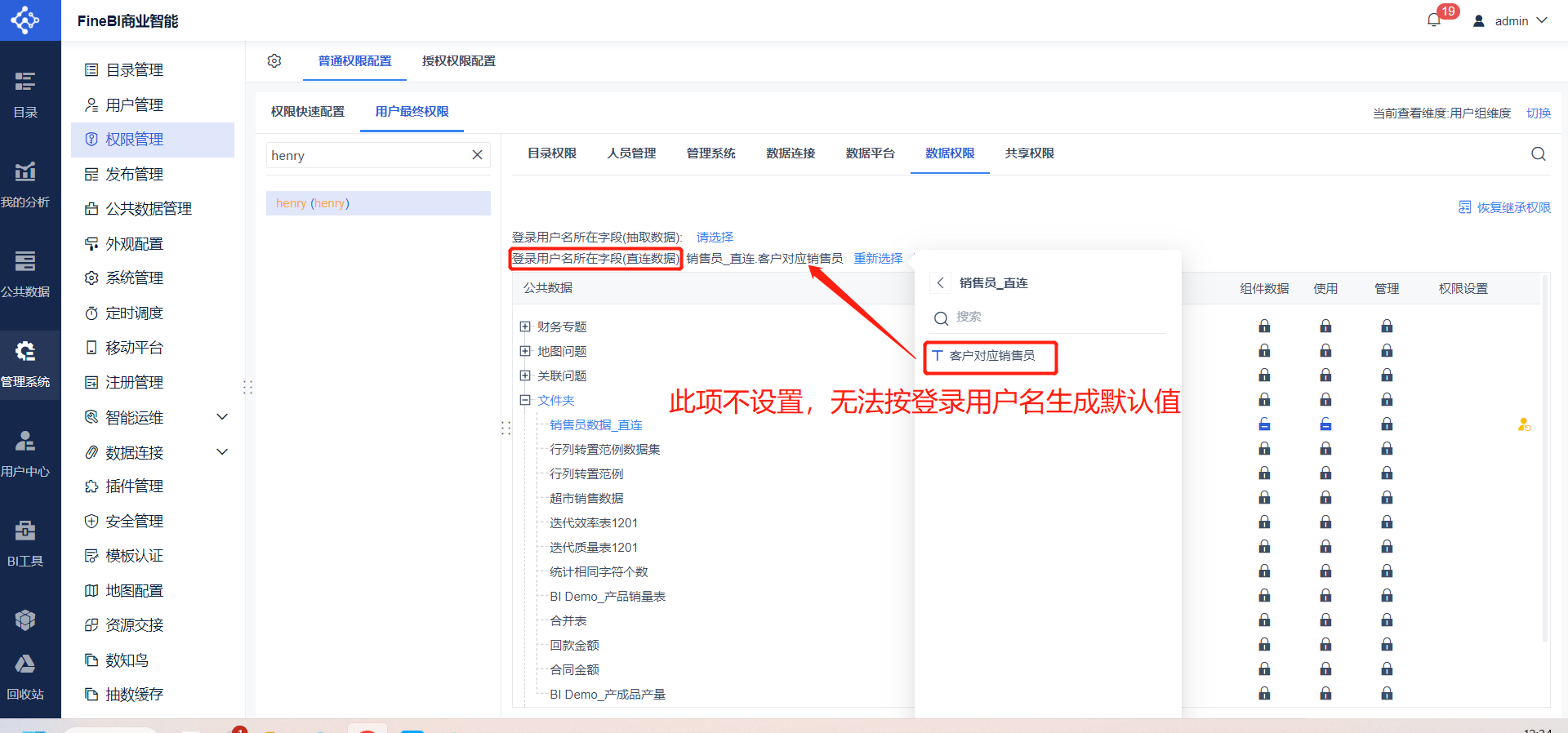Click the back arrow beside 销售员_直连
The width and height of the screenshot is (1568, 733).
pos(941,282)
